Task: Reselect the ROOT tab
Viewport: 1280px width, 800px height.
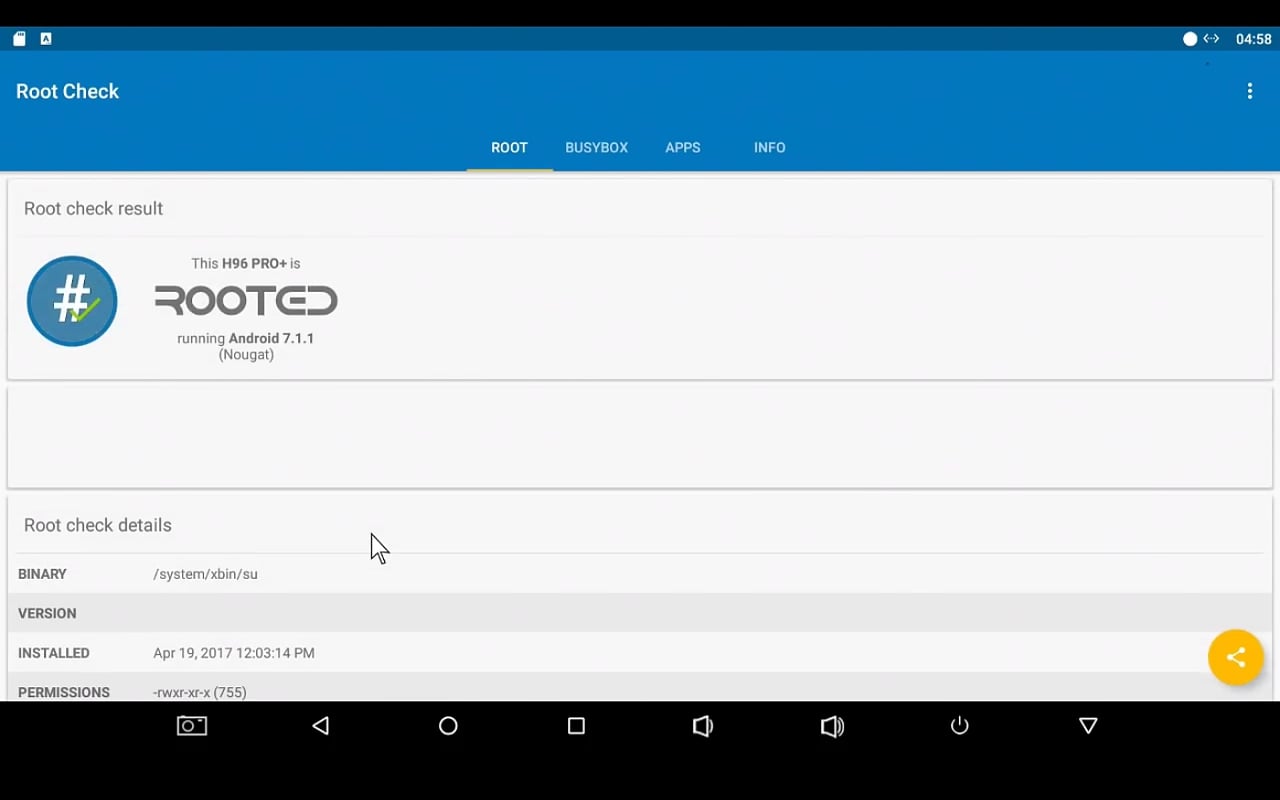Action: tap(509, 147)
